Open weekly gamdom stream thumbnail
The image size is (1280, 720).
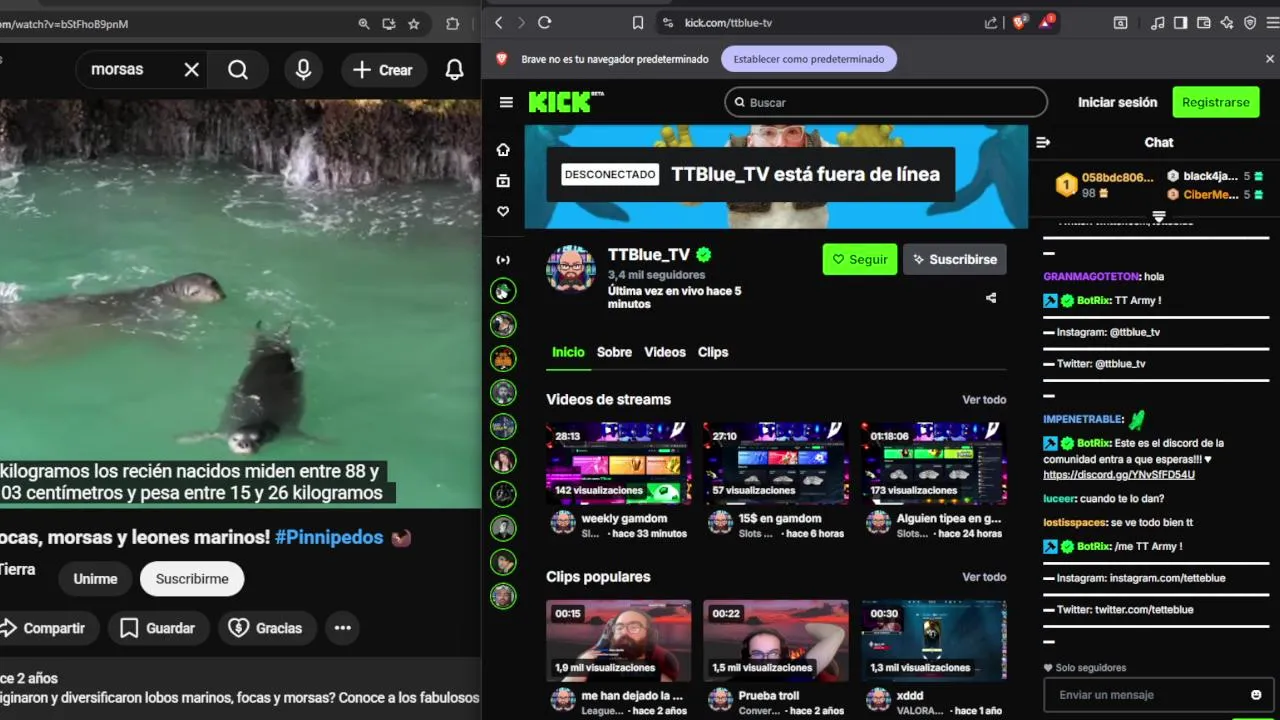pos(618,463)
